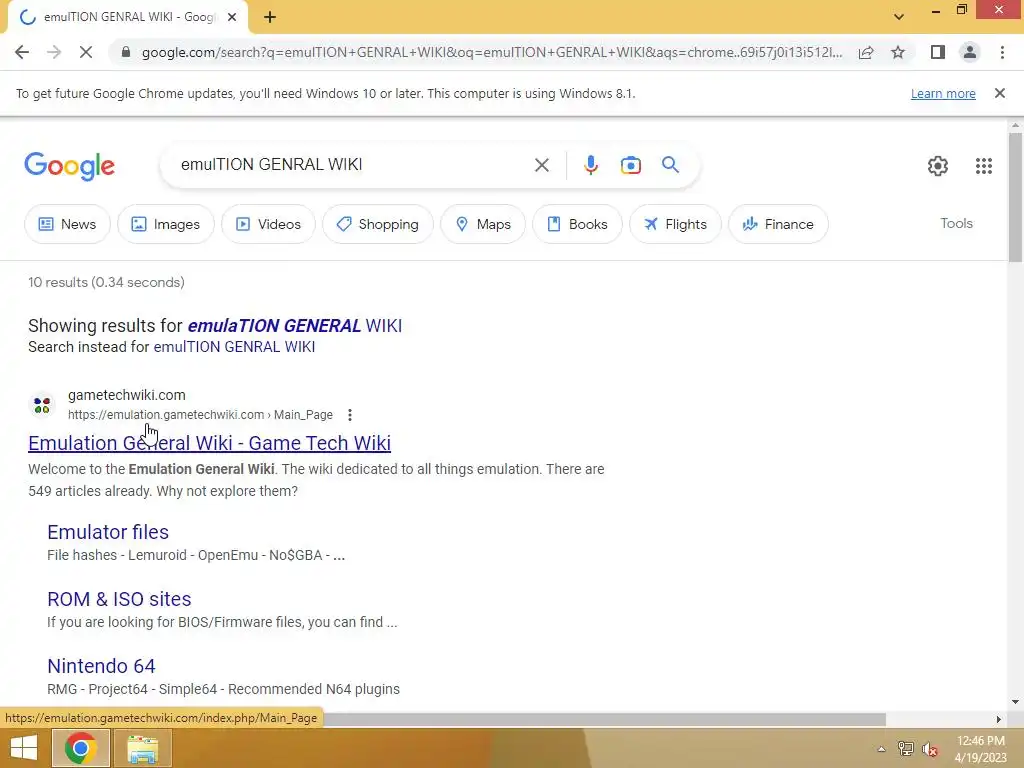Open the tab search chevron
This screenshot has width=1024, height=768.
point(899,17)
